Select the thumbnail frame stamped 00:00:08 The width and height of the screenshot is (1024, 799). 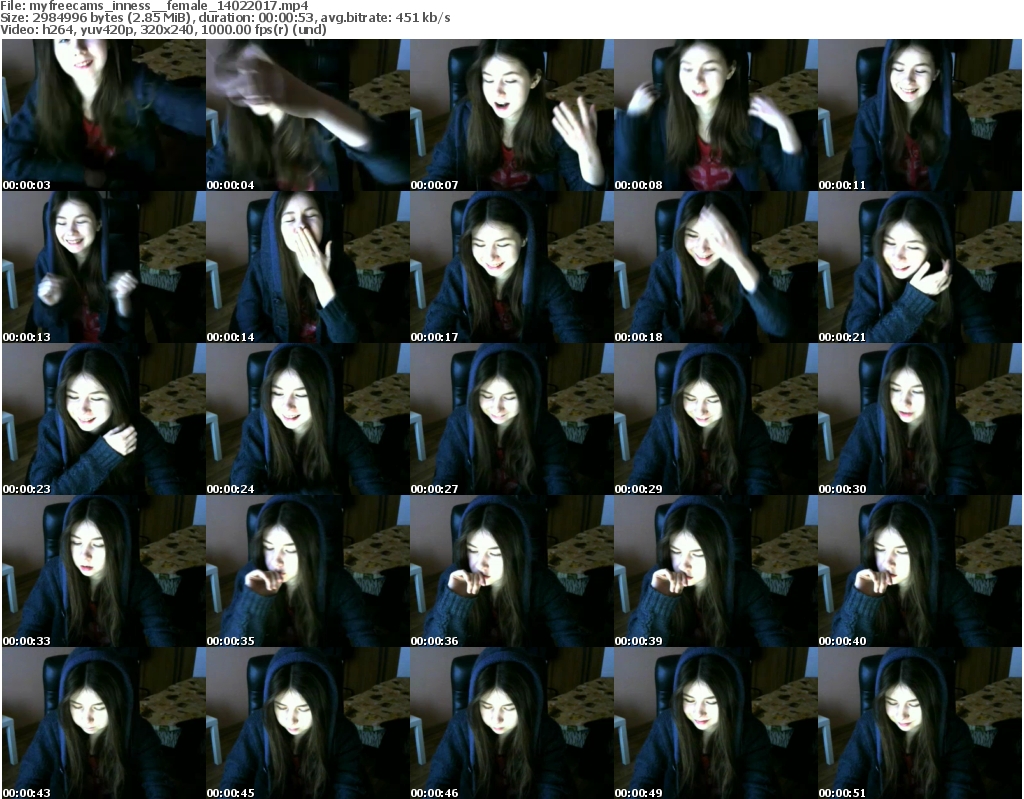715,115
